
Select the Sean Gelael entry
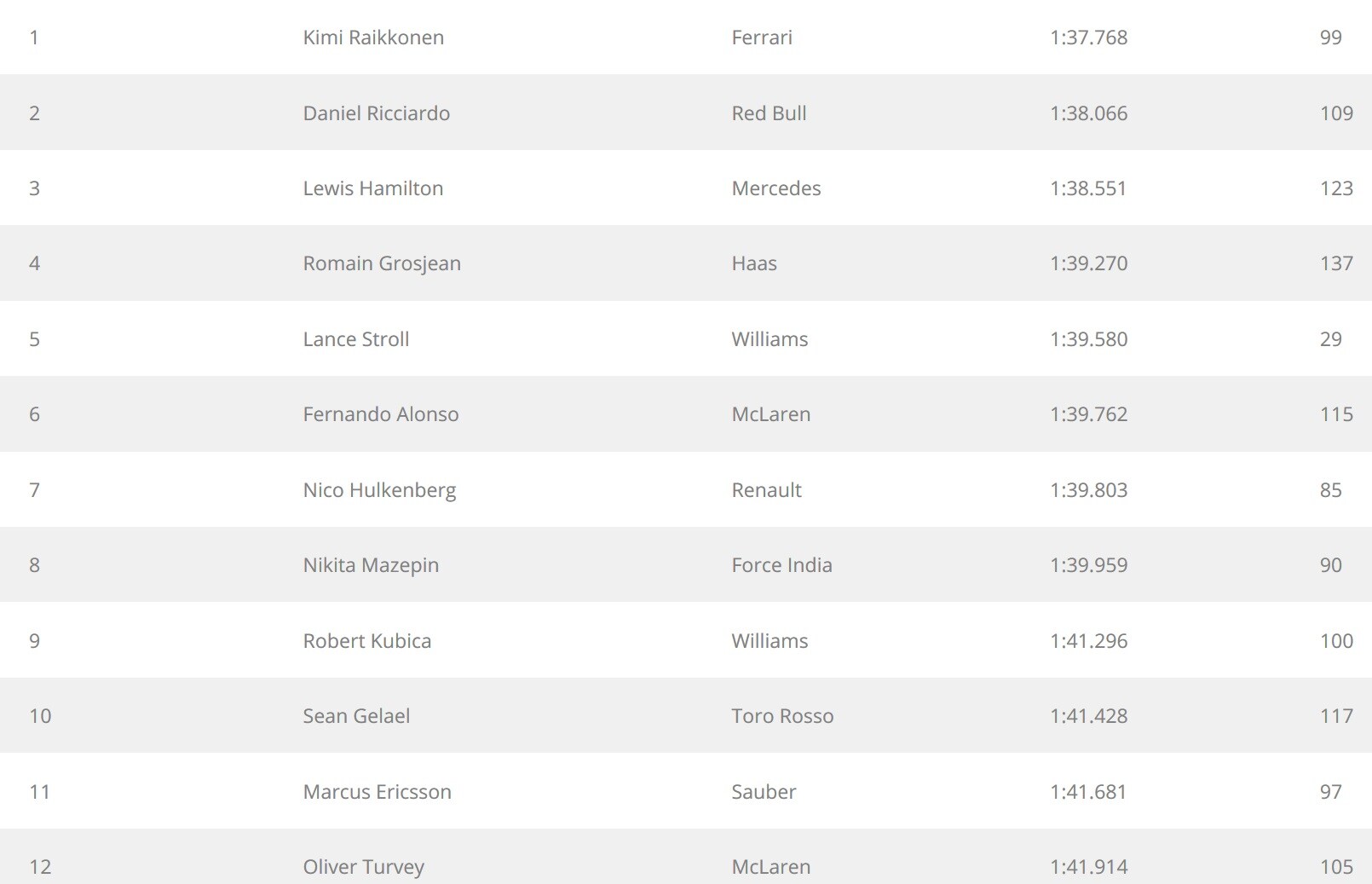coord(356,716)
